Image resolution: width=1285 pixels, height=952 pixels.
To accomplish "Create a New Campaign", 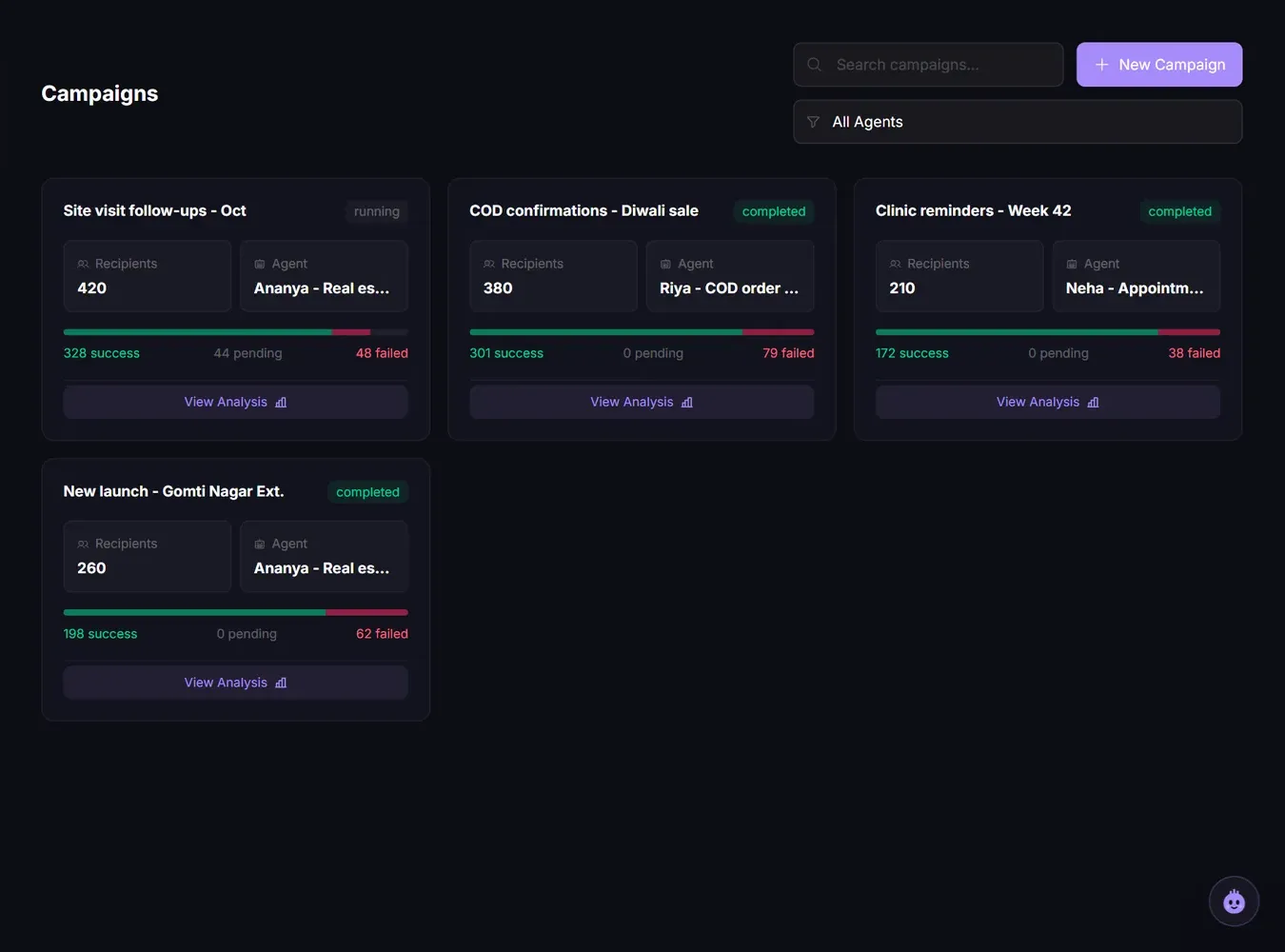I will [x=1159, y=65].
